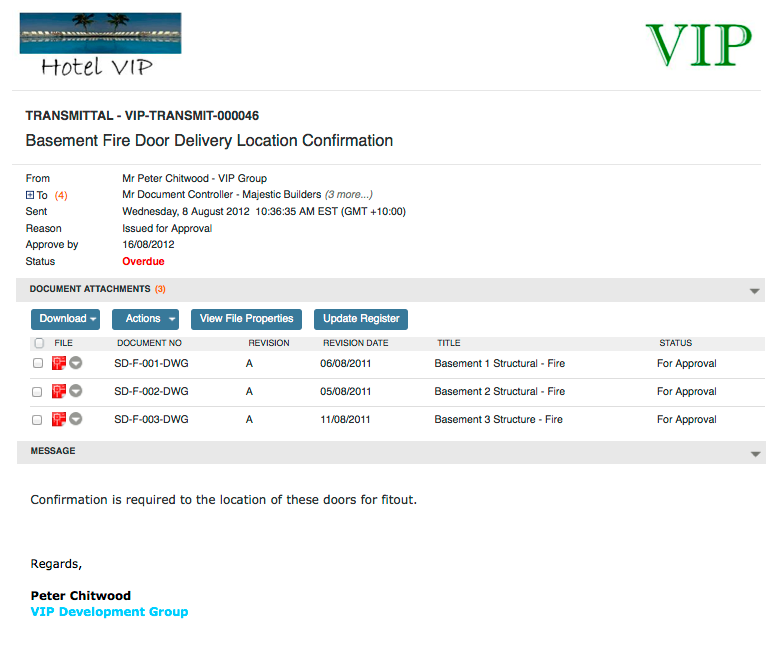
Task: Click the View File Properties button
Action: coord(246,319)
